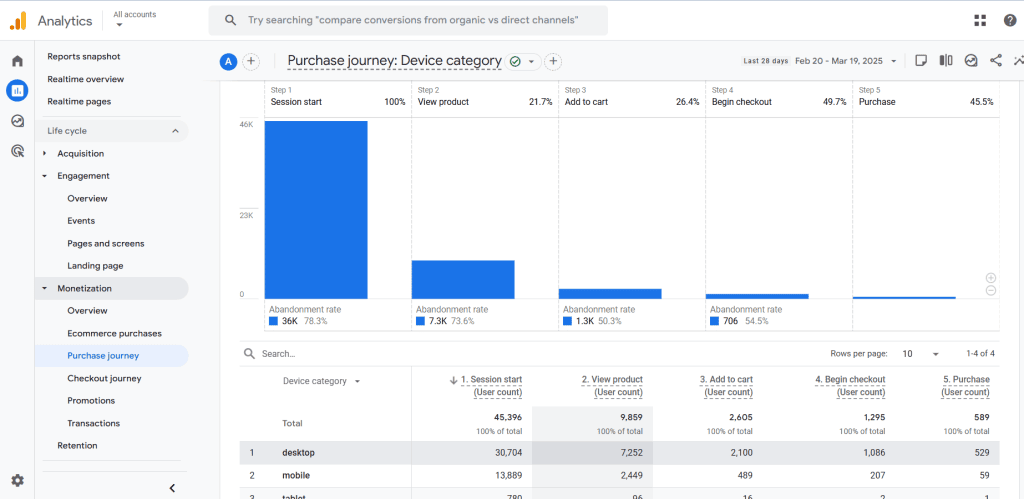
Task: Open Ecommerce purchases report
Action: pos(114,333)
